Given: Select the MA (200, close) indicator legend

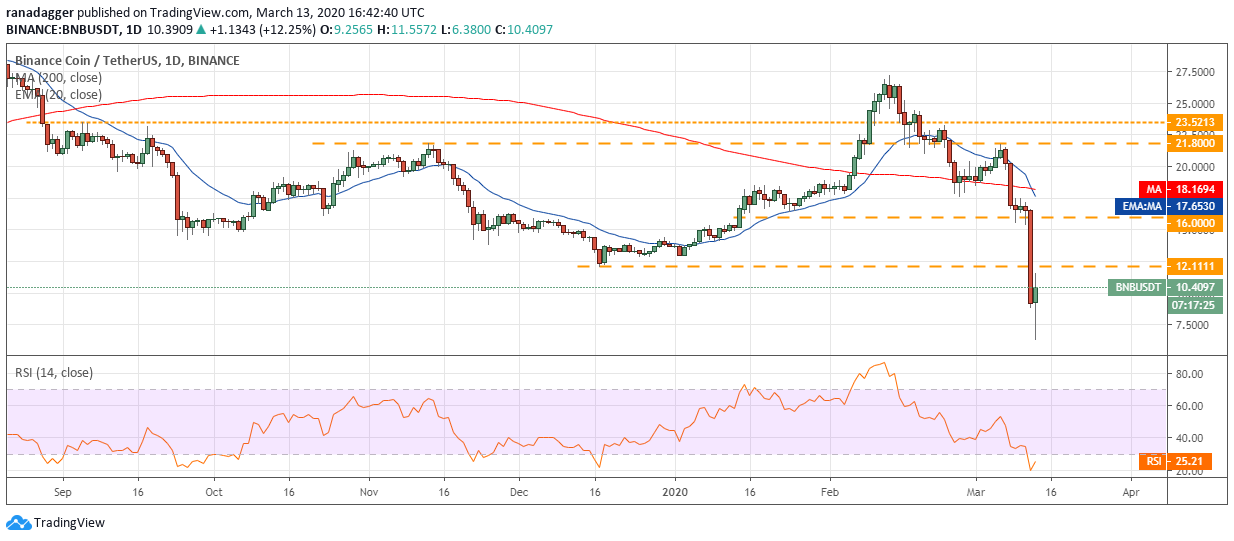Looking at the screenshot, I should click(x=56, y=77).
